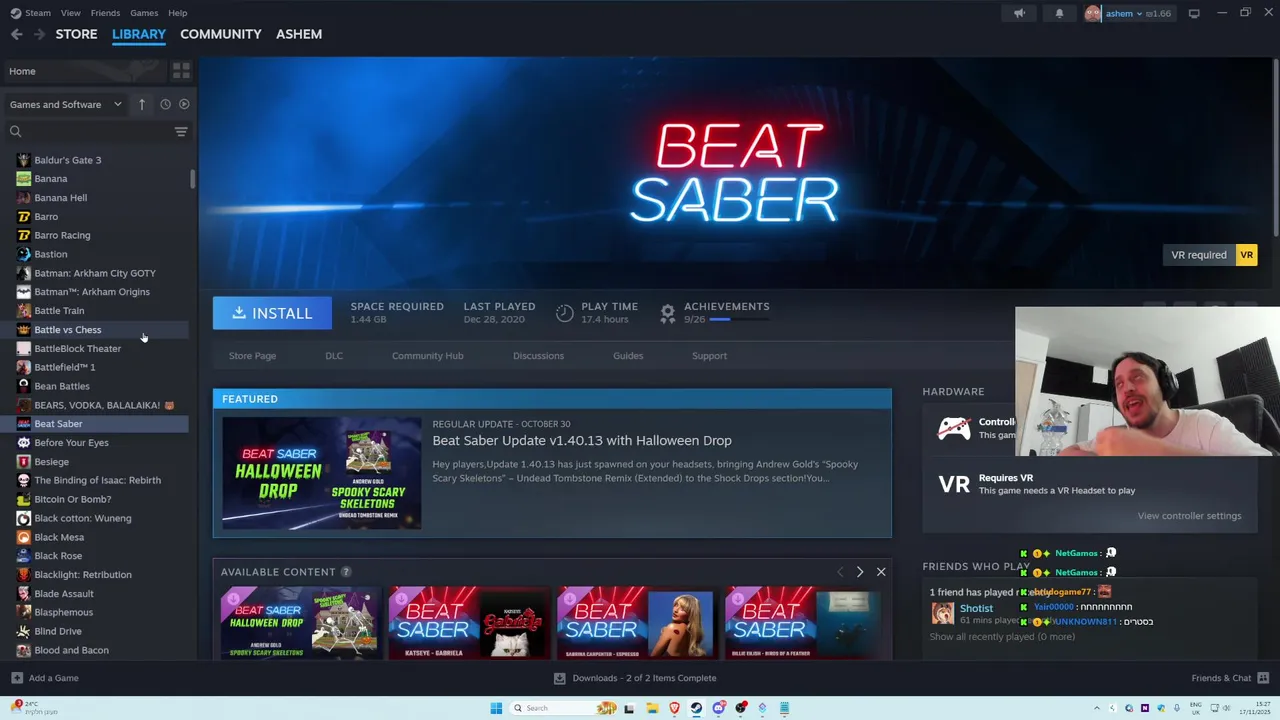Show recent activity clock filter
The width and height of the screenshot is (1280, 720).
coord(165,104)
